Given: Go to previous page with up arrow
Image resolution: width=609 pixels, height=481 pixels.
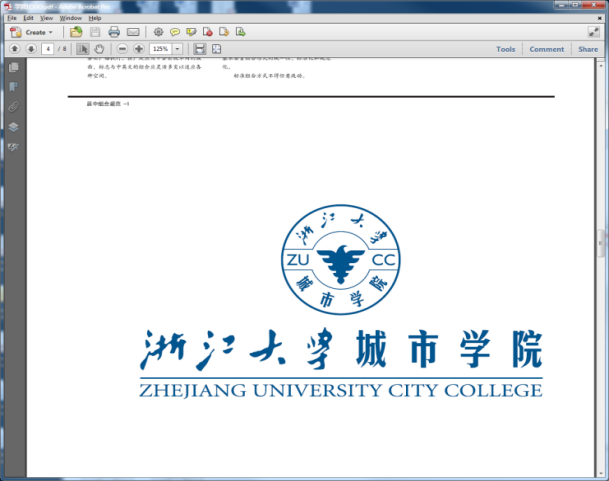Looking at the screenshot, I should (x=15, y=49).
